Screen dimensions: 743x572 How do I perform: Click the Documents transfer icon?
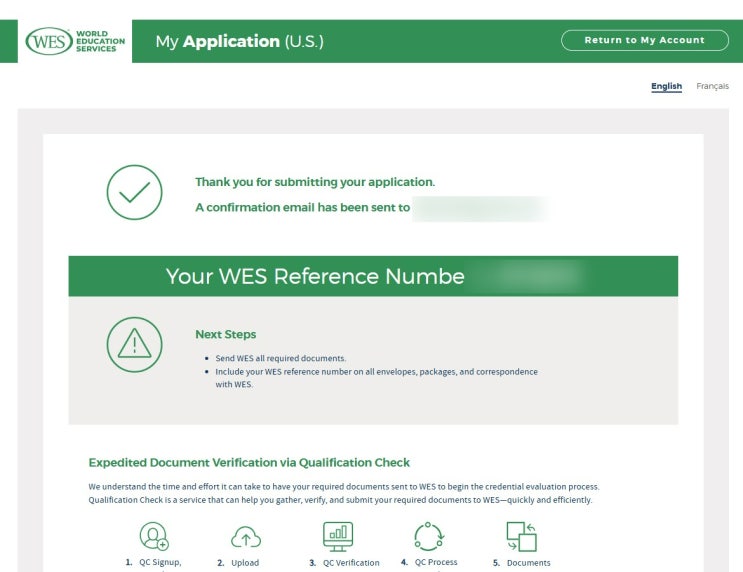pos(521,536)
